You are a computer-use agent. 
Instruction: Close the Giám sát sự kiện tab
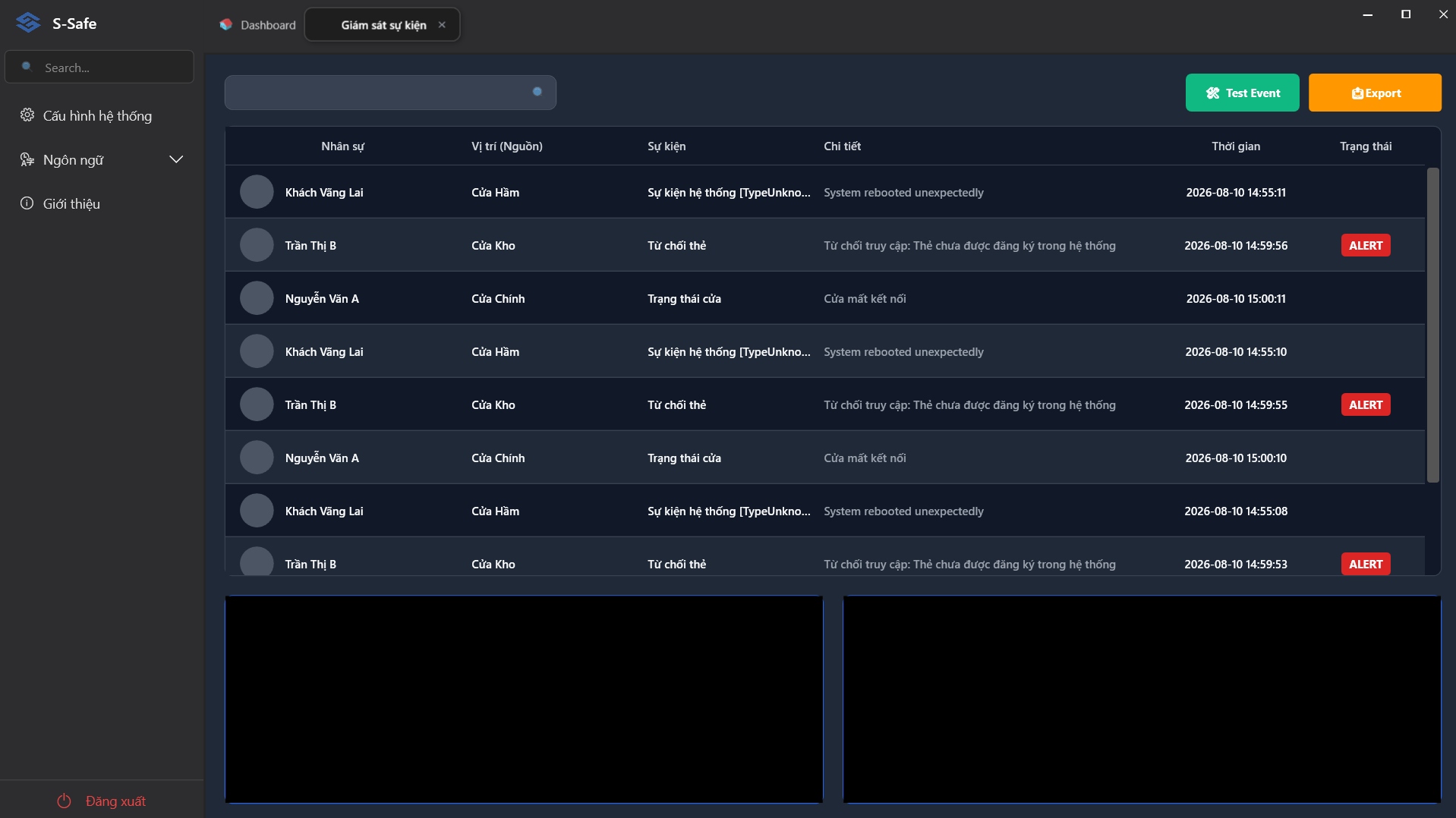(x=442, y=24)
